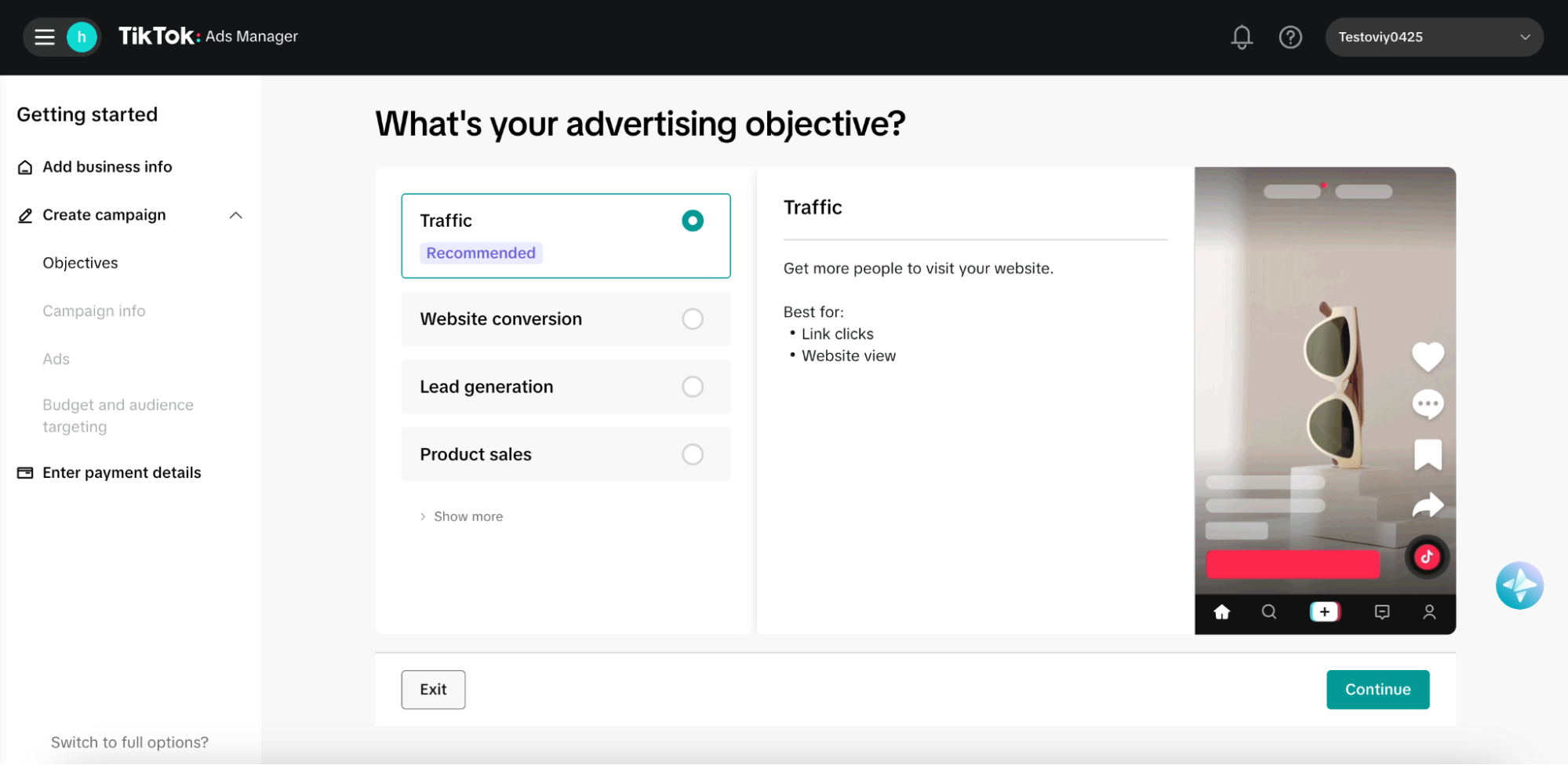Select the Website conversion radio button

pyautogui.click(x=693, y=319)
